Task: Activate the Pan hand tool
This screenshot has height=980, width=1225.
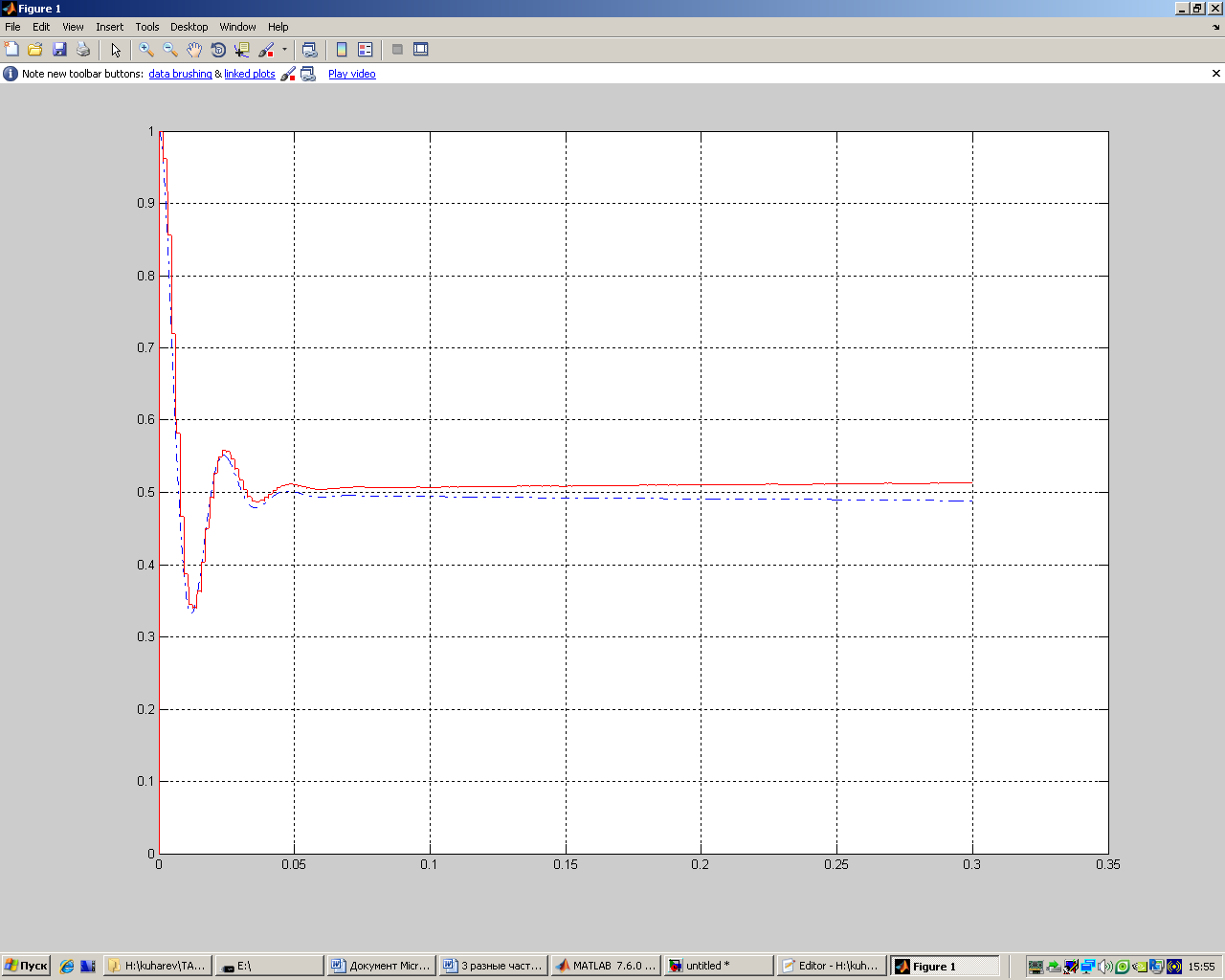Action: click(194, 49)
